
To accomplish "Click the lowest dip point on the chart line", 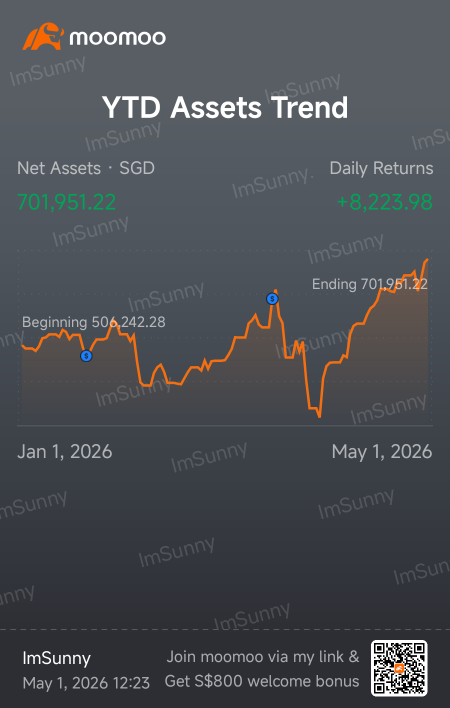I will click(x=320, y=417).
